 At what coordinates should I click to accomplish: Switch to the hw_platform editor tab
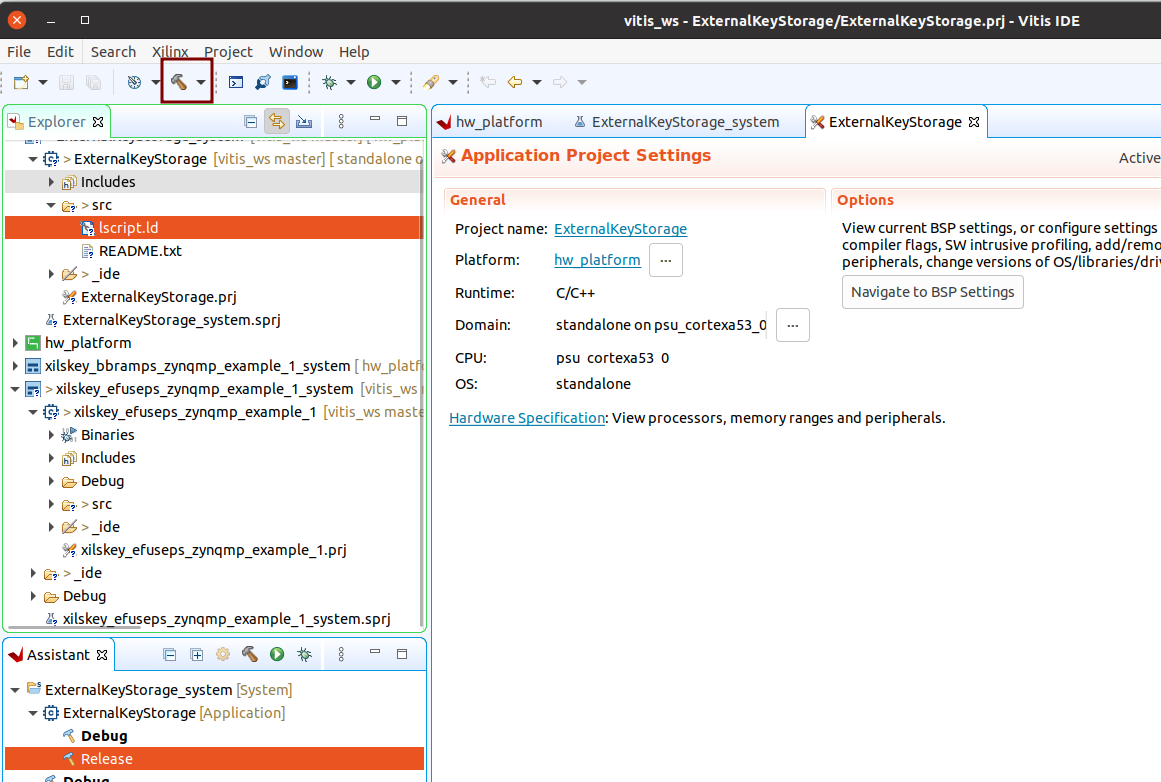point(489,122)
